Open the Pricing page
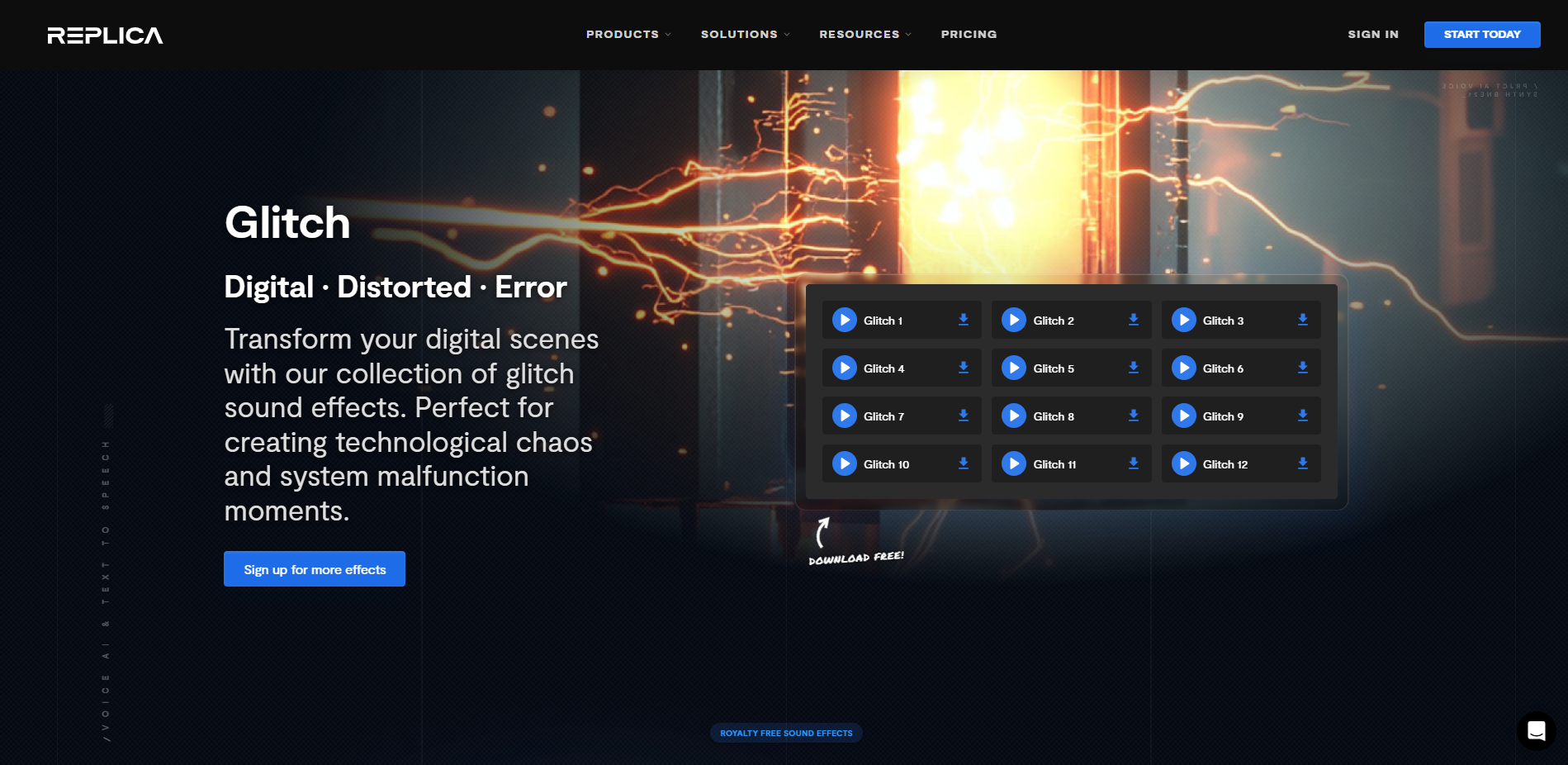Image resolution: width=1568 pixels, height=765 pixels. 969,34
